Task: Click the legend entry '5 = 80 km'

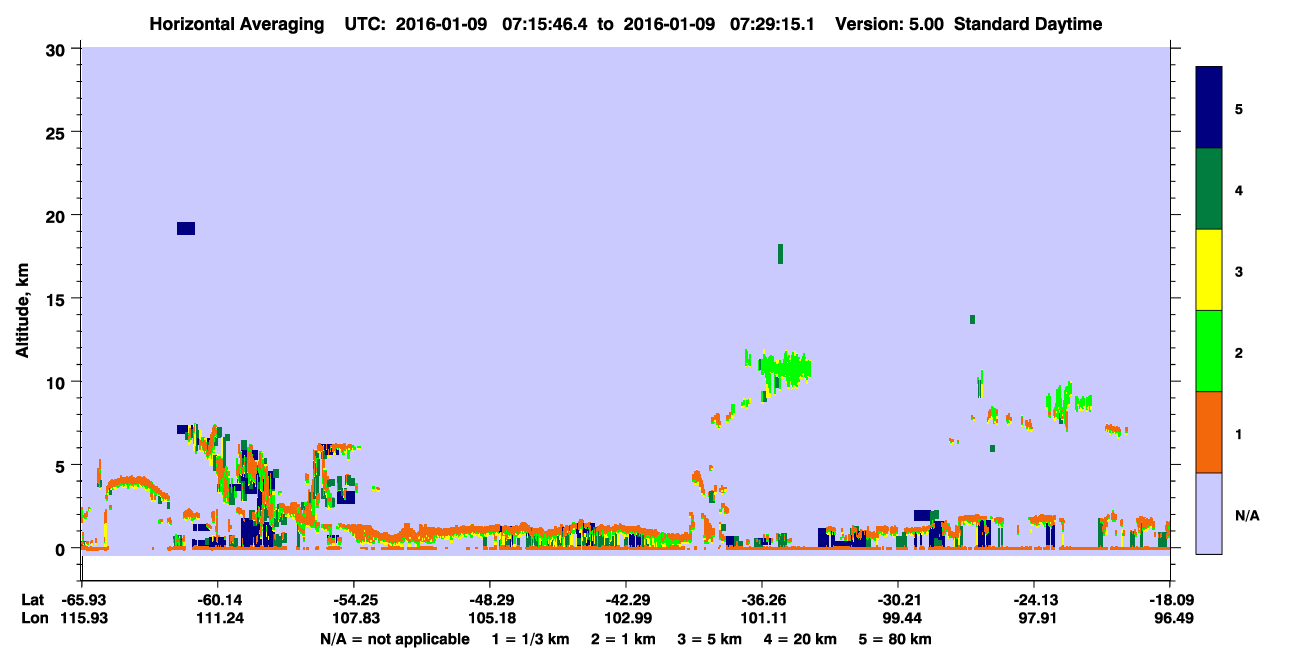Action: pos(895,639)
